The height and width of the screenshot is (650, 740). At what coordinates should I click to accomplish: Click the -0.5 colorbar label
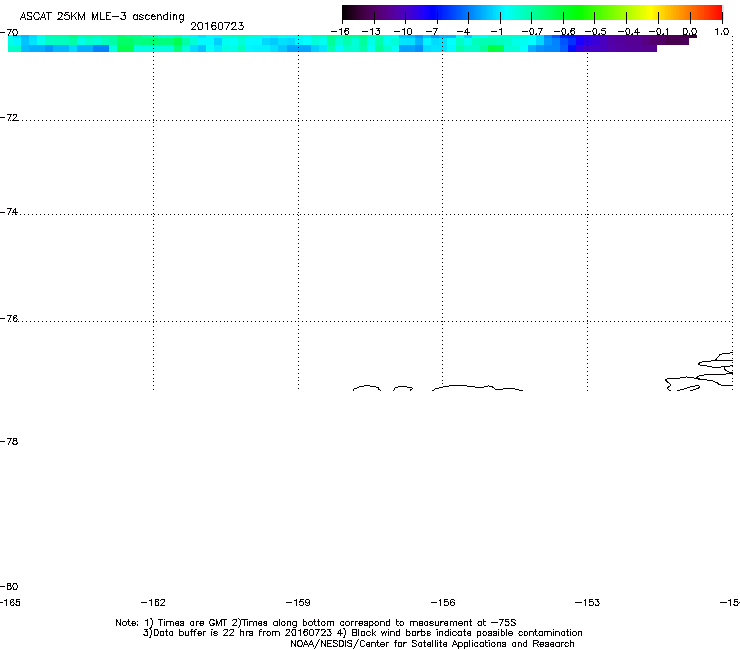tap(596, 32)
